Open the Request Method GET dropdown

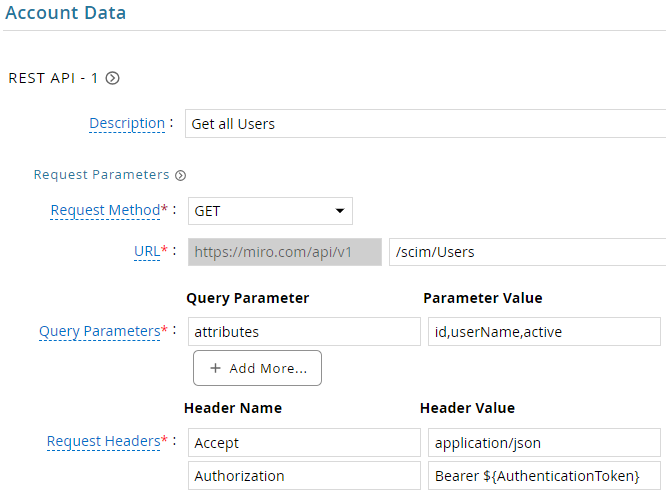(x=270, y=211)
